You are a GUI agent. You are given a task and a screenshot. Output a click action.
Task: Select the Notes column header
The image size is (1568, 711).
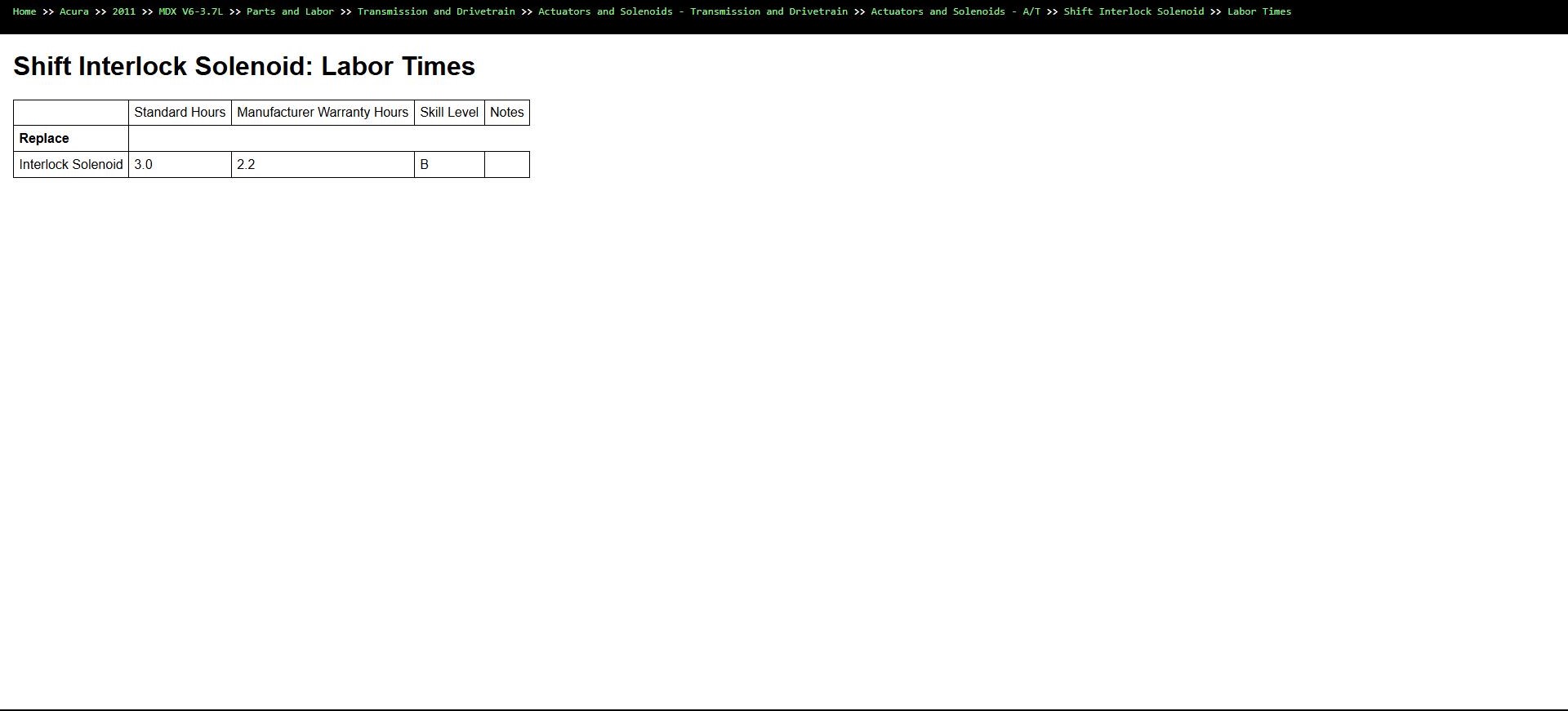coord(507,113)
